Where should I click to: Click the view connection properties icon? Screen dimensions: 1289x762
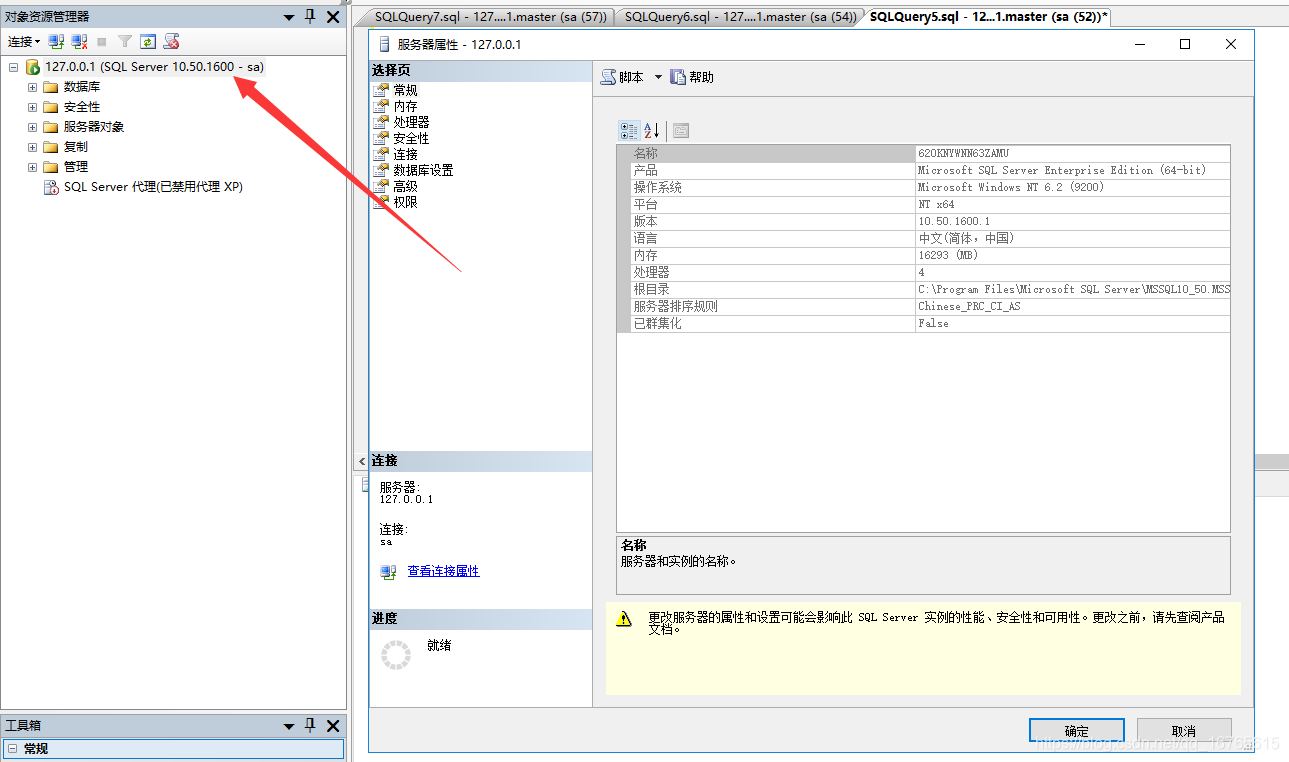[x=388, y=572]
